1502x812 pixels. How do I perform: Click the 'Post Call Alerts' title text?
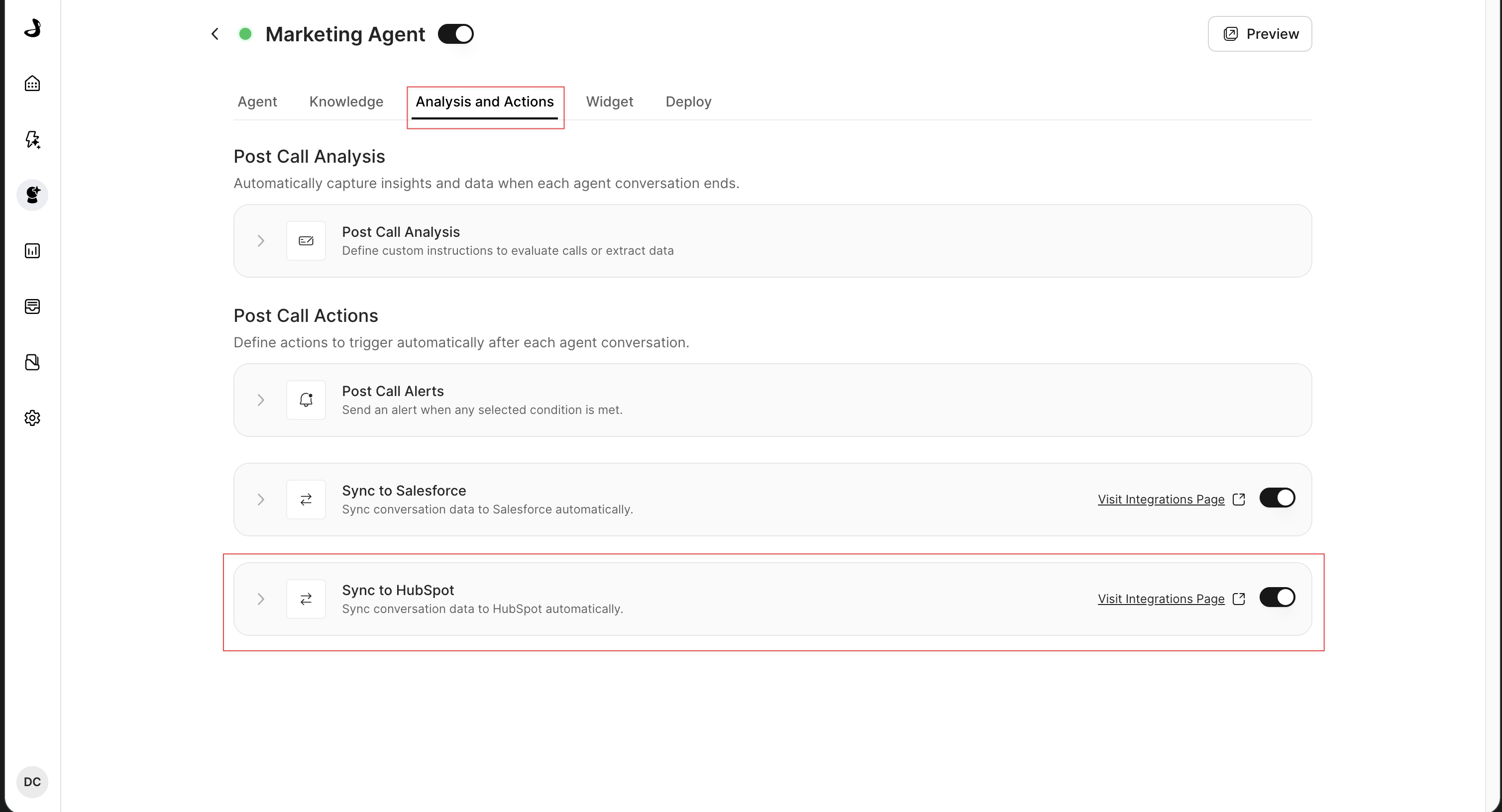[x=393, y=391]
